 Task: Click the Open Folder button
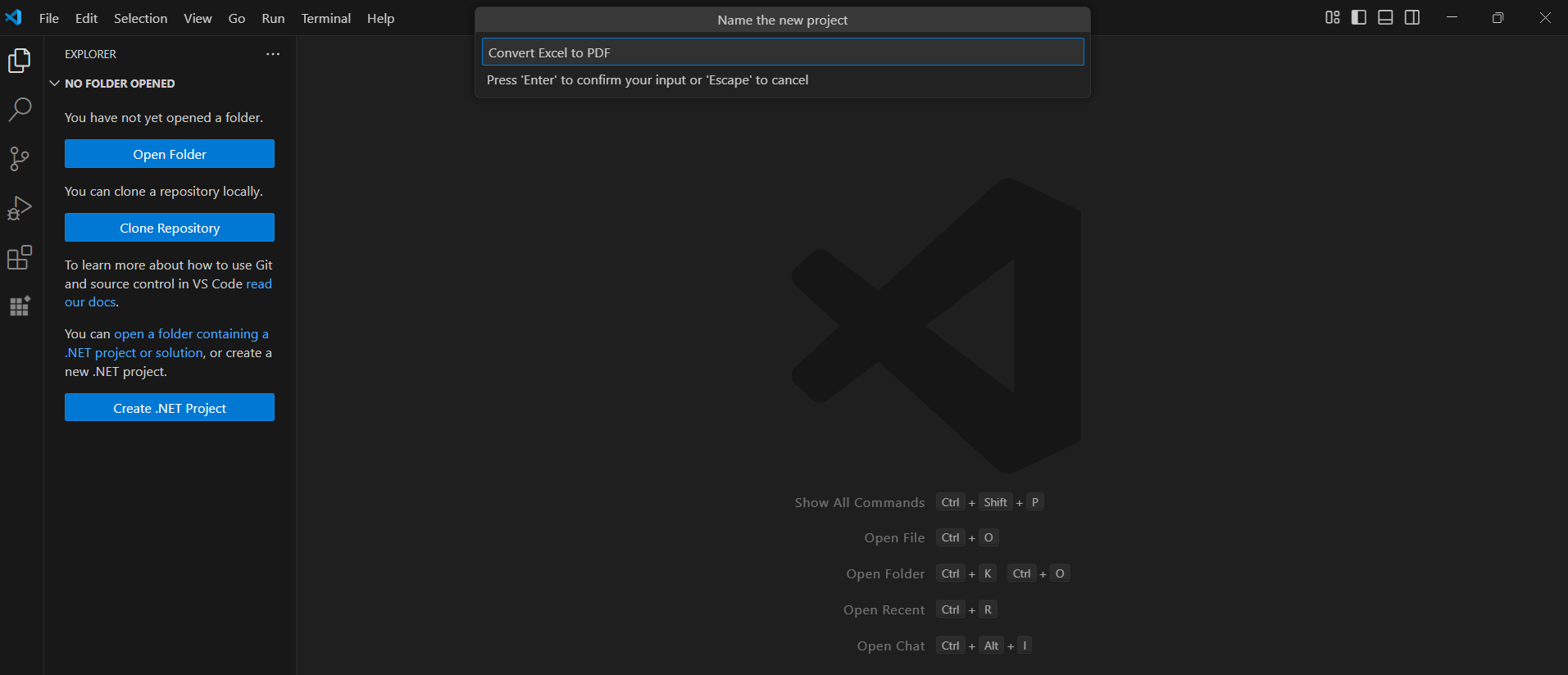[x=170, y=154]
